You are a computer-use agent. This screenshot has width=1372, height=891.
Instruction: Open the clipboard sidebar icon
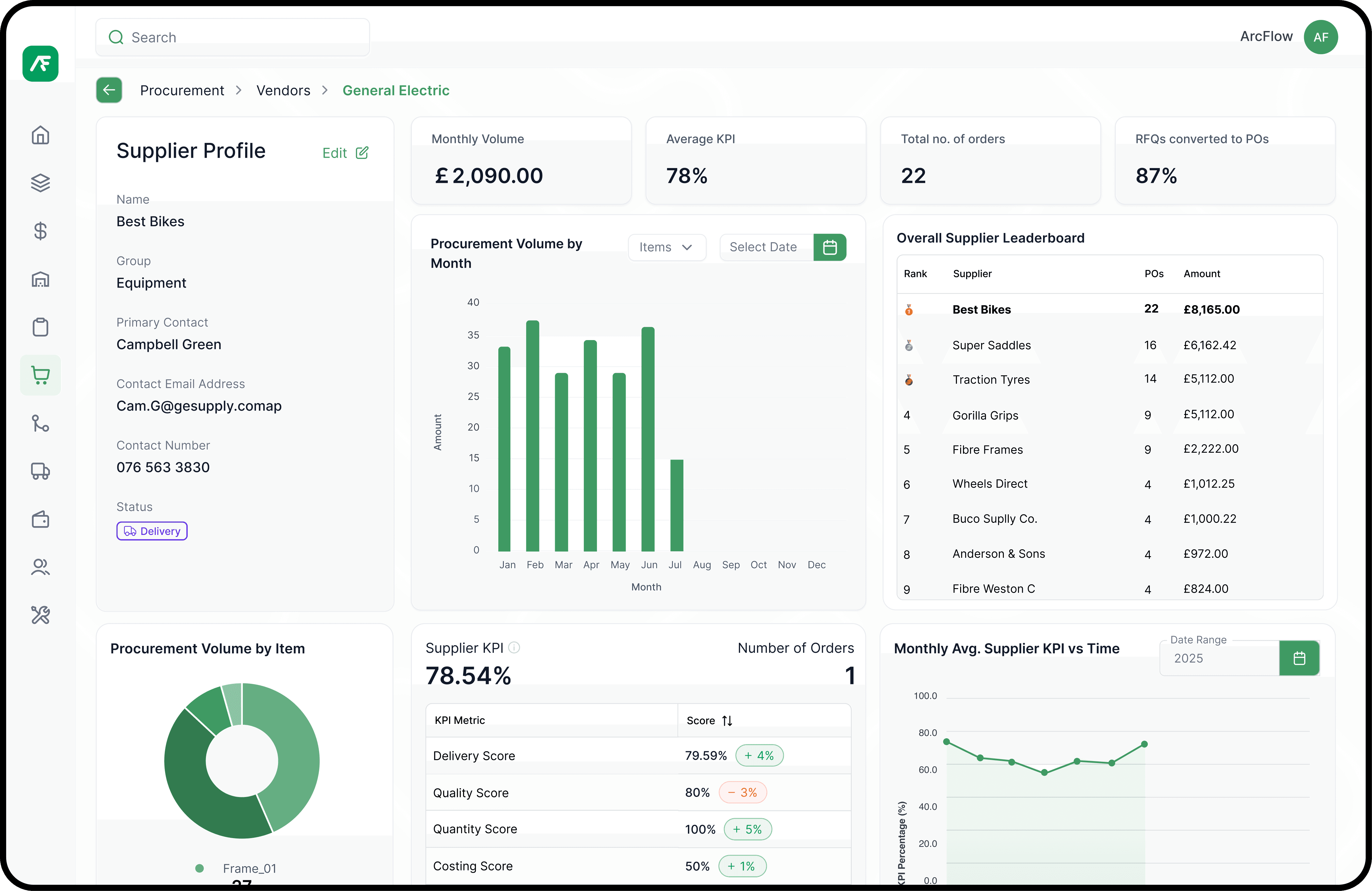(40, 327)
